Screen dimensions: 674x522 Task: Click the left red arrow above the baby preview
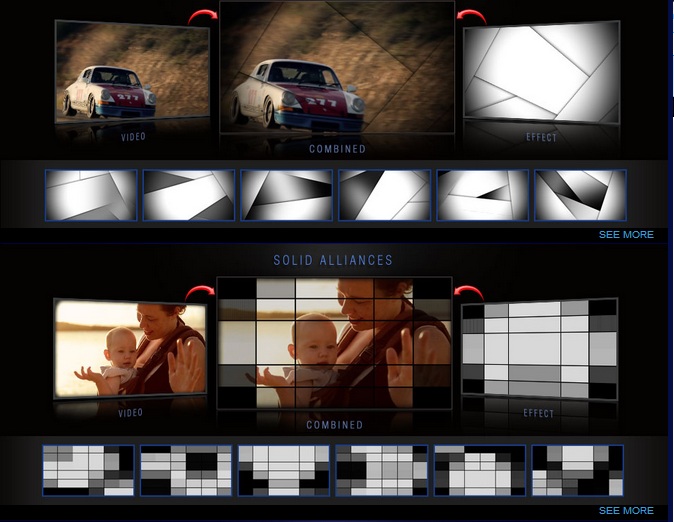[x=200, y=293]
